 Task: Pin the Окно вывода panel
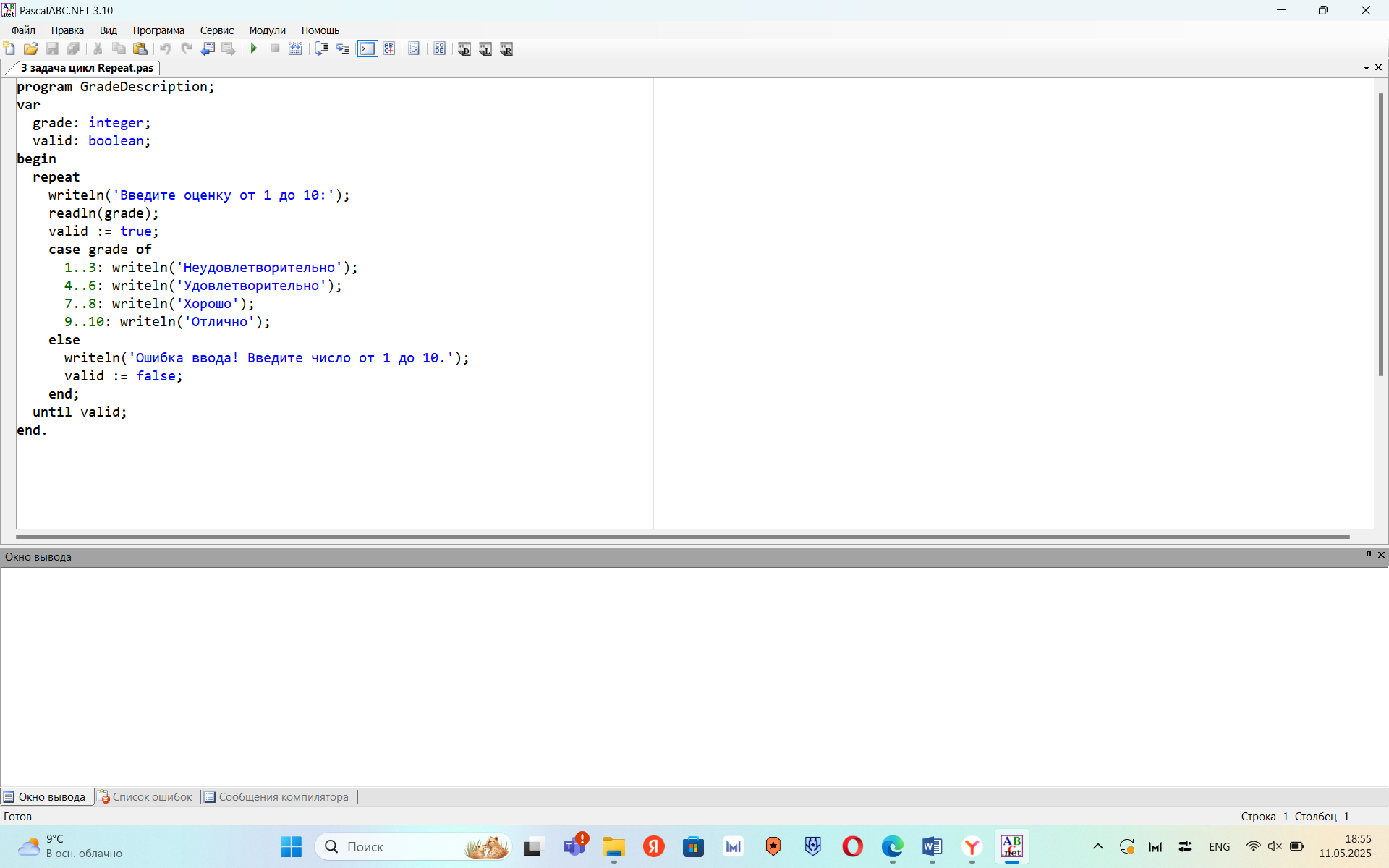pyautogui.click(x=1369, y=555)
